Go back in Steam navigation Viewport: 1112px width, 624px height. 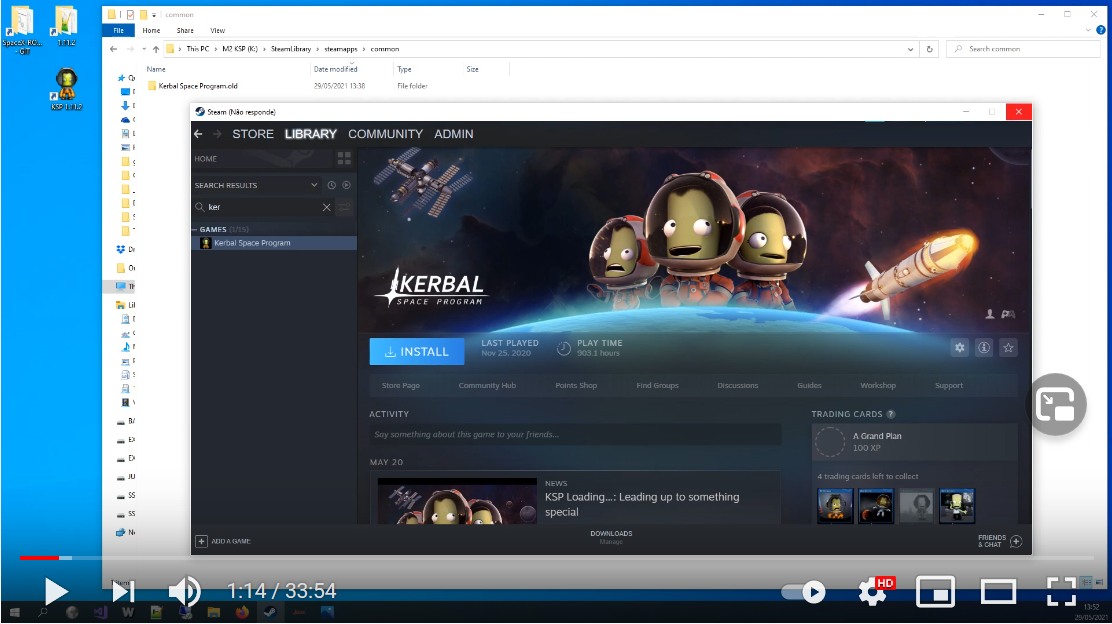tap(199, 134)
